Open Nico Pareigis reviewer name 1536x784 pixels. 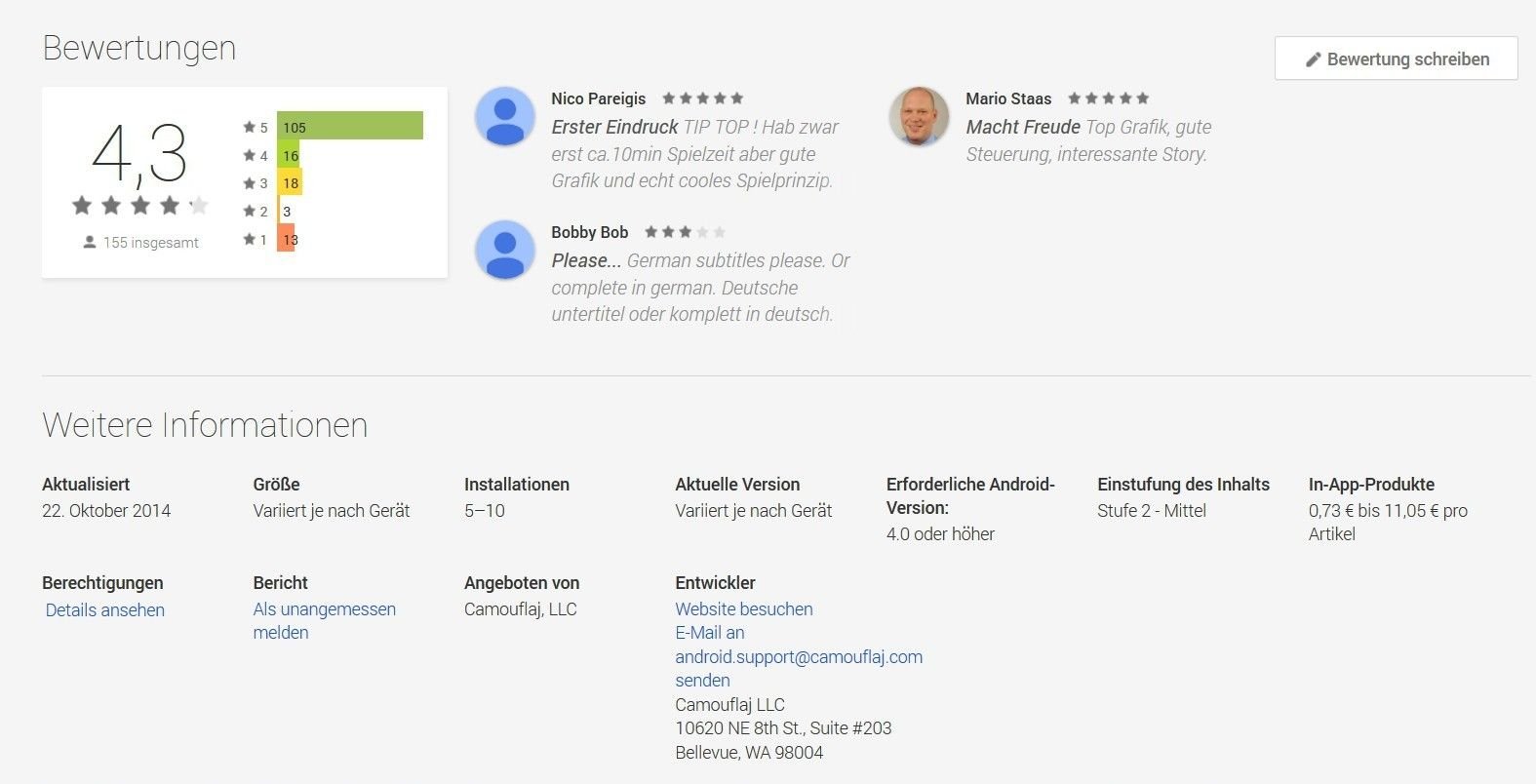coord(598,98)
